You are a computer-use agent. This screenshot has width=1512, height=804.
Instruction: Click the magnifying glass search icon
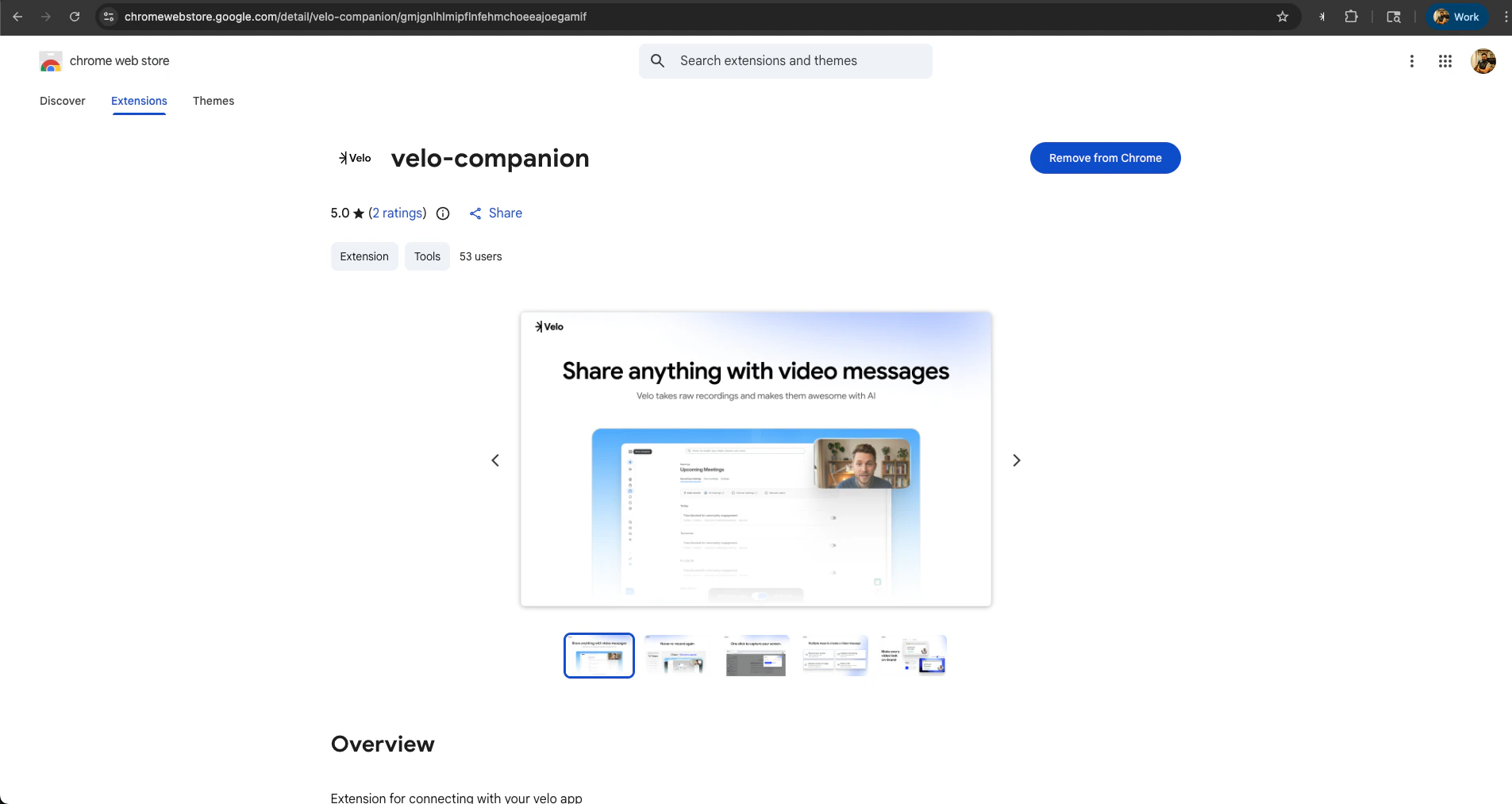[657, 60]
